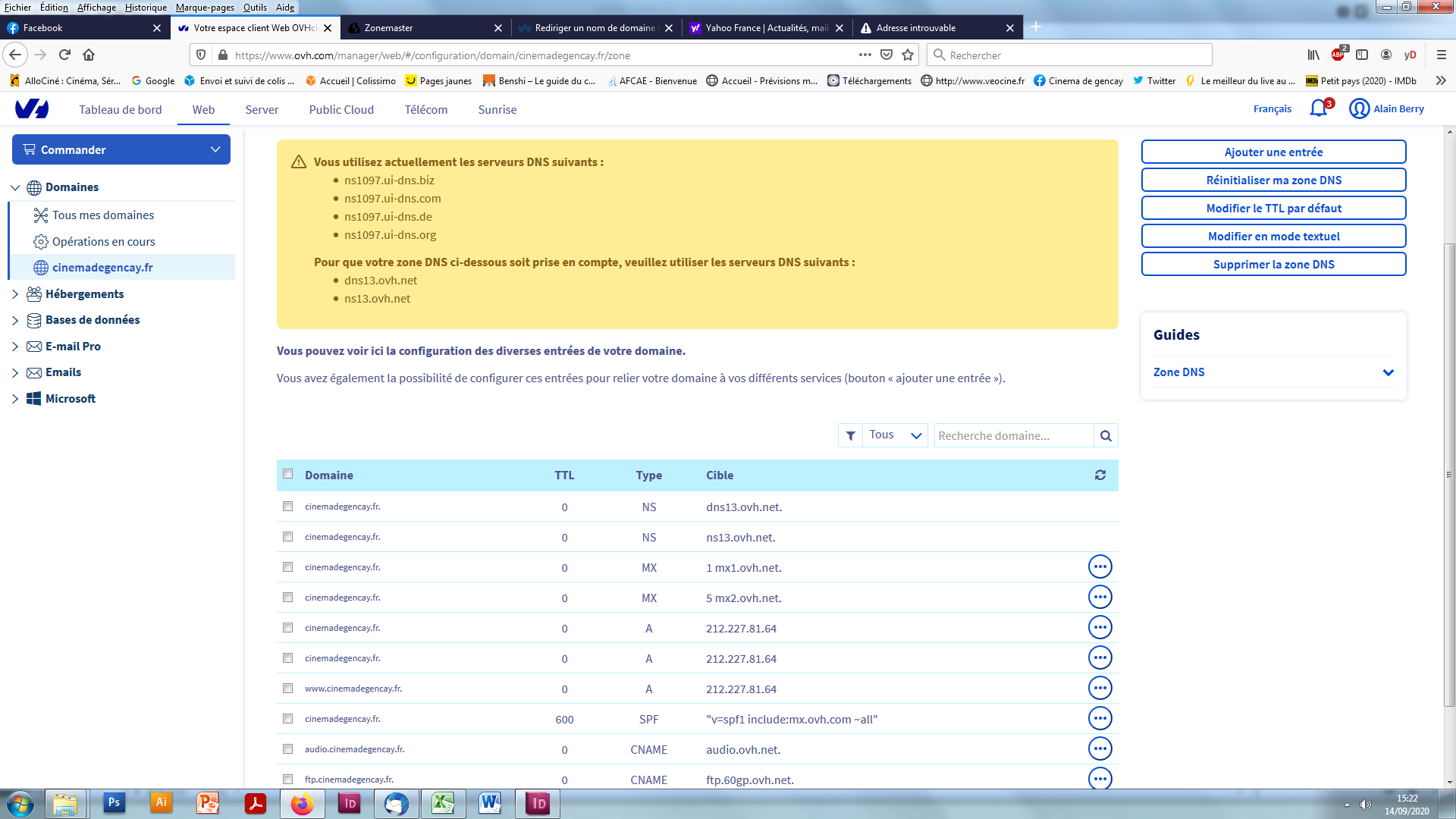The width and height of the screenshot is (1456, 819).
Task: Click the Firefox home icon
Action: [89, 55]
